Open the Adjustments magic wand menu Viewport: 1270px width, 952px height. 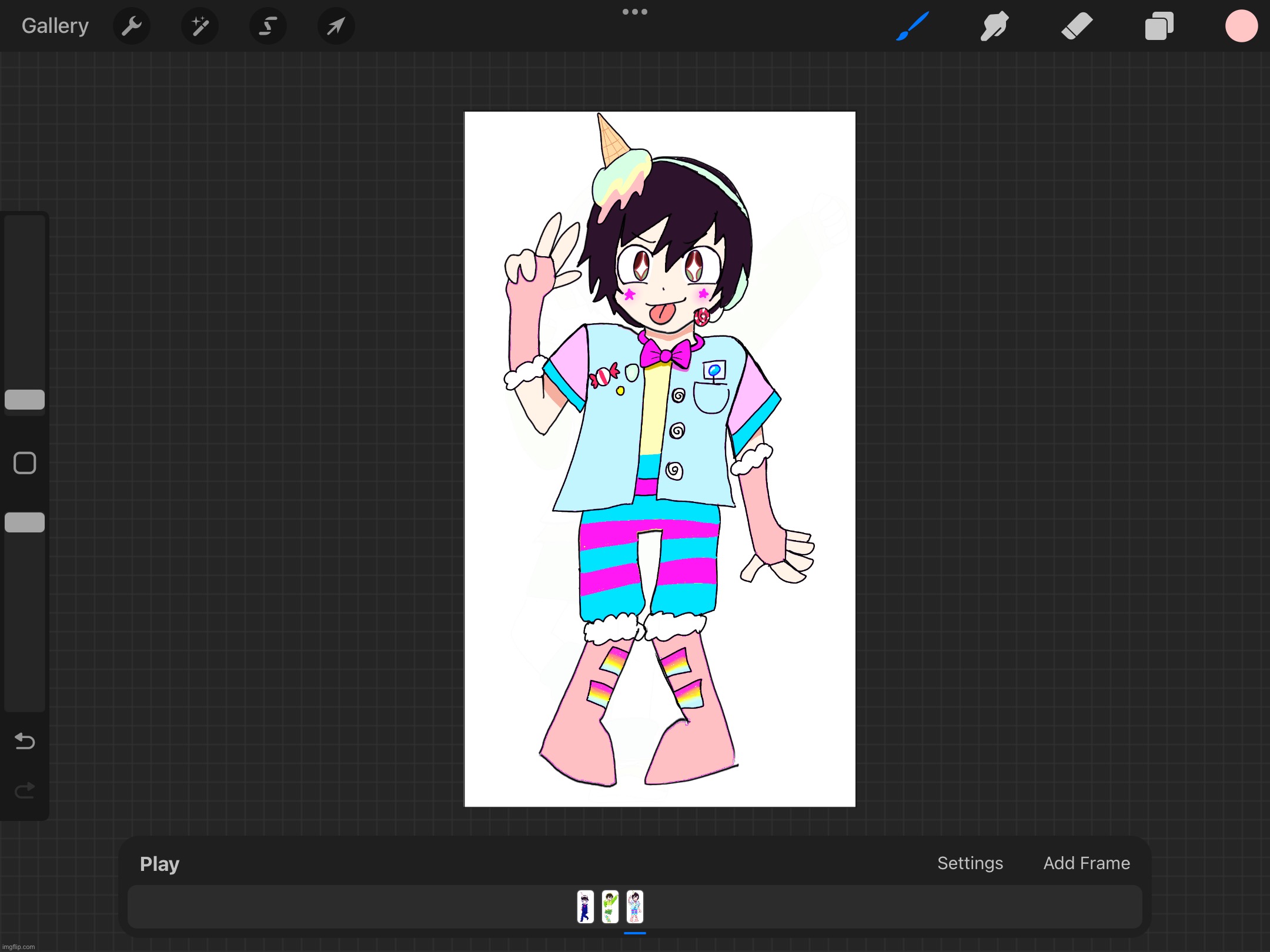click(200, 26)
